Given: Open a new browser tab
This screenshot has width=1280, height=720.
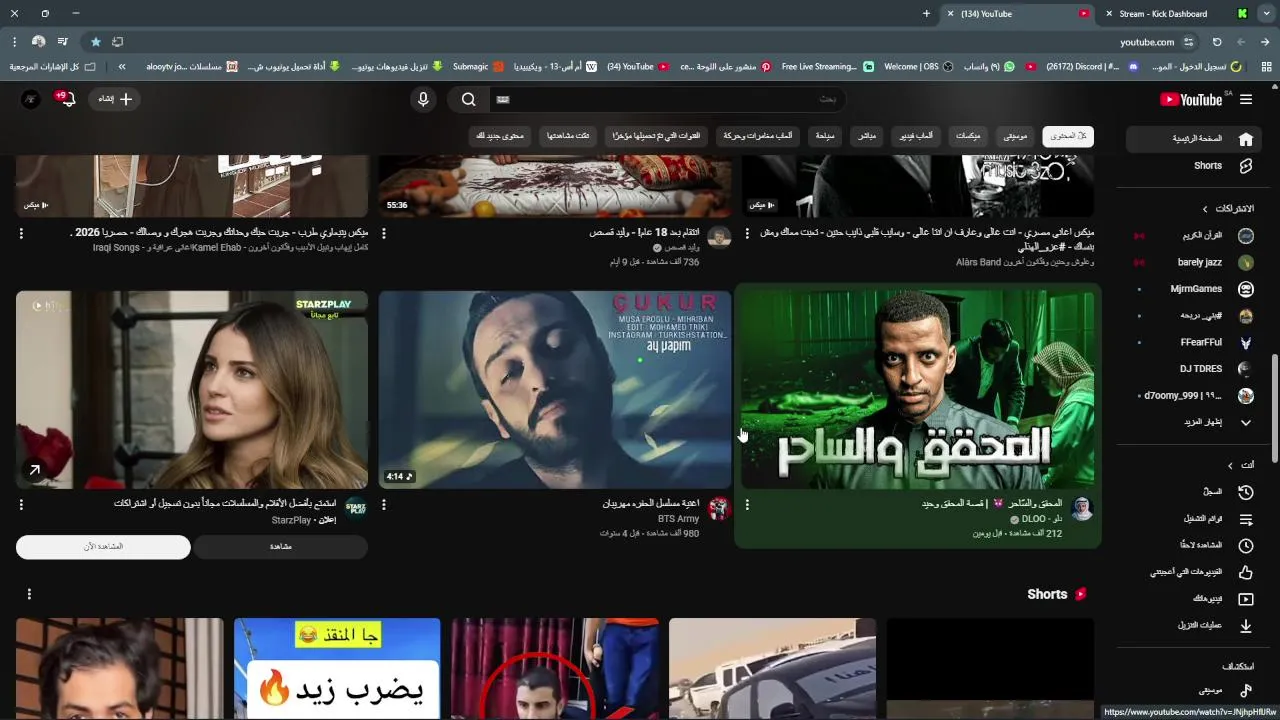Looking at the screenshot, I should coord(926,14).
